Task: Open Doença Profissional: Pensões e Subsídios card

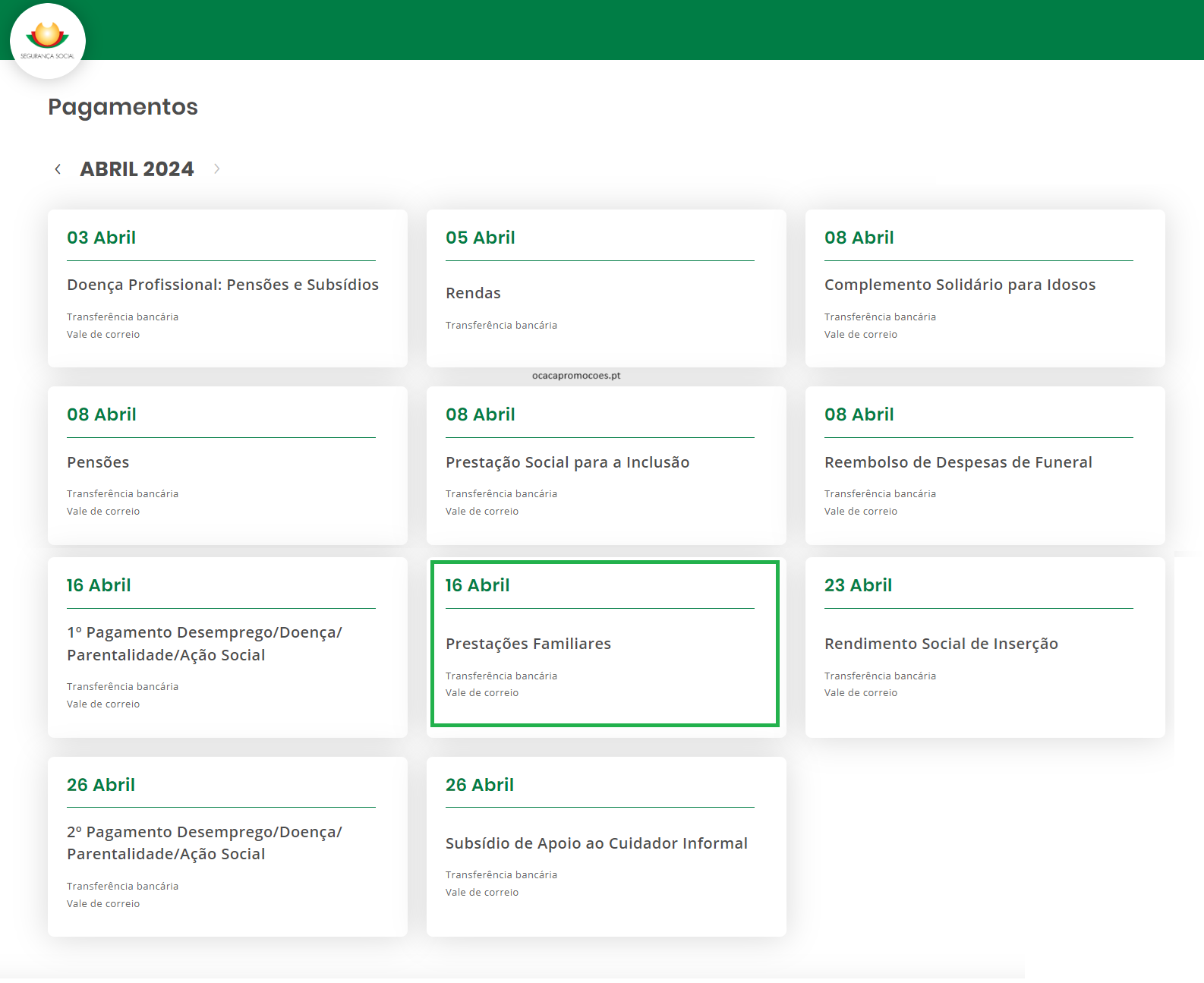Action: pos(228,288)
